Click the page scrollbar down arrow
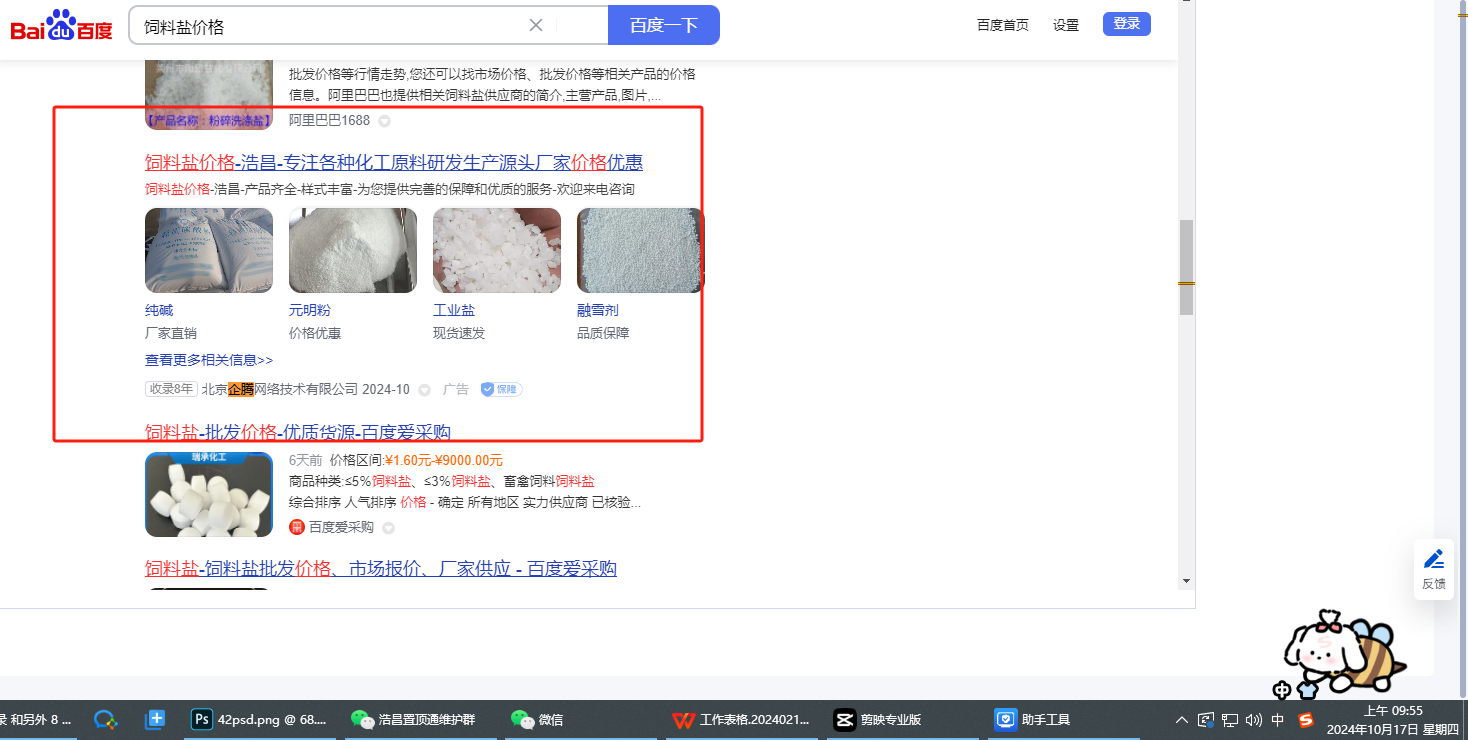 tap(1186, 580)
